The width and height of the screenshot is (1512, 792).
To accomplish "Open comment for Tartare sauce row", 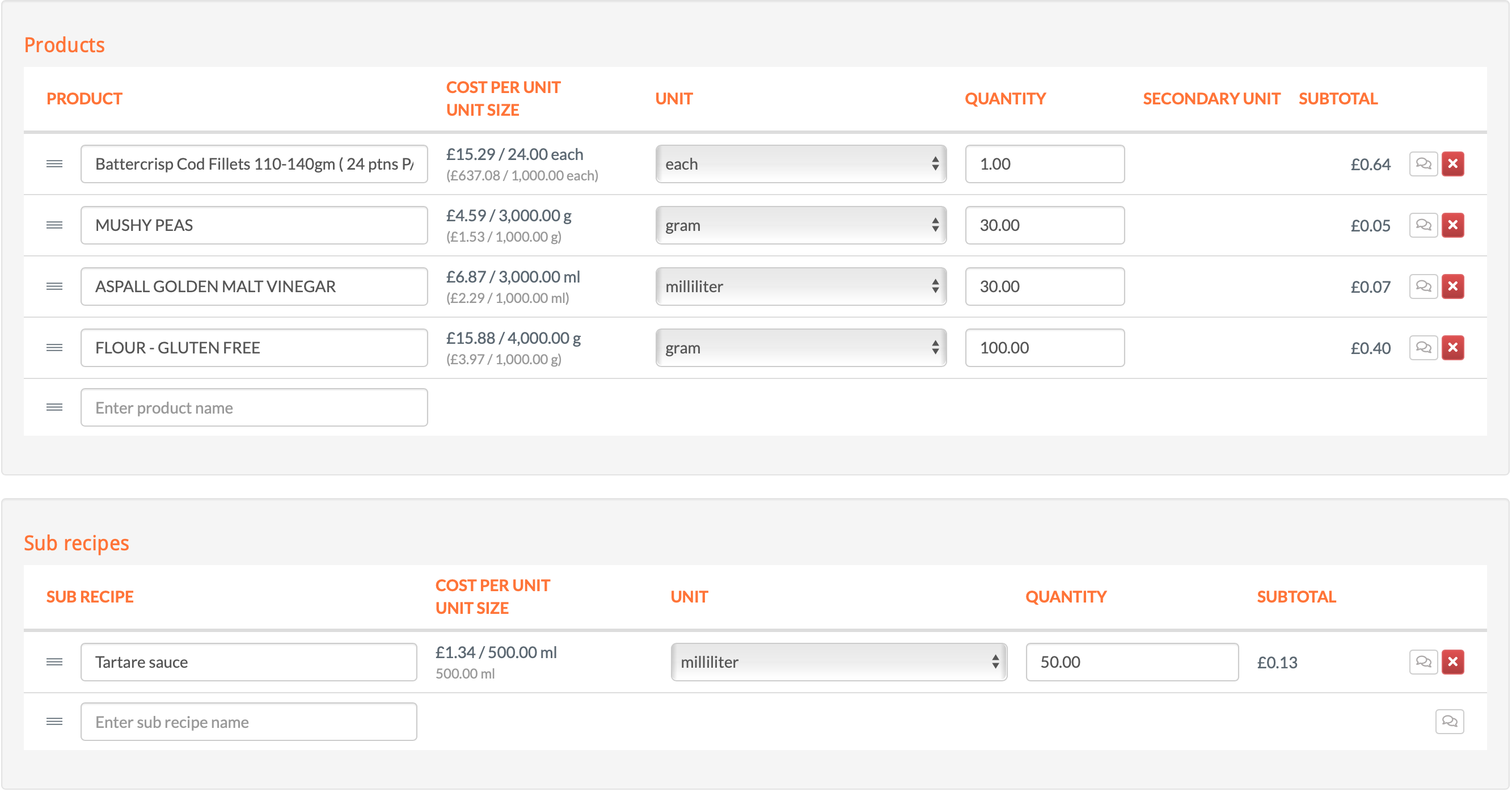I will (1423, 662).
